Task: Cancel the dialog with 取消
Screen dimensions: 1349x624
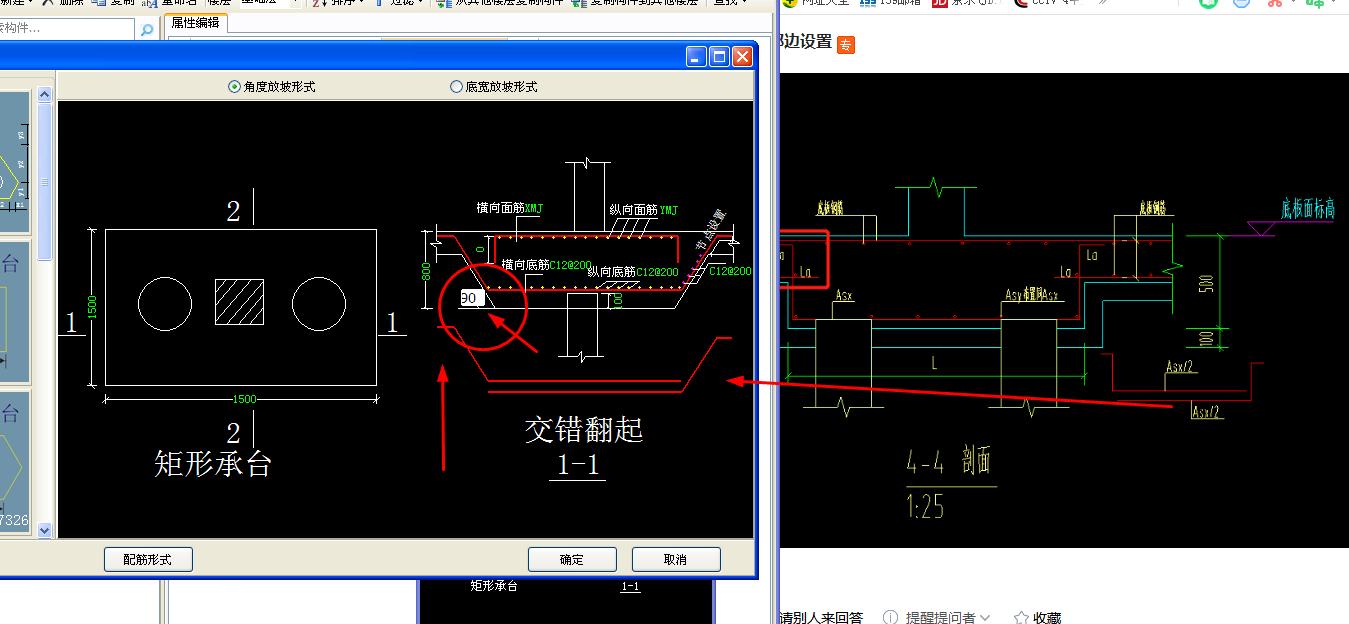Action: (675, 559)
